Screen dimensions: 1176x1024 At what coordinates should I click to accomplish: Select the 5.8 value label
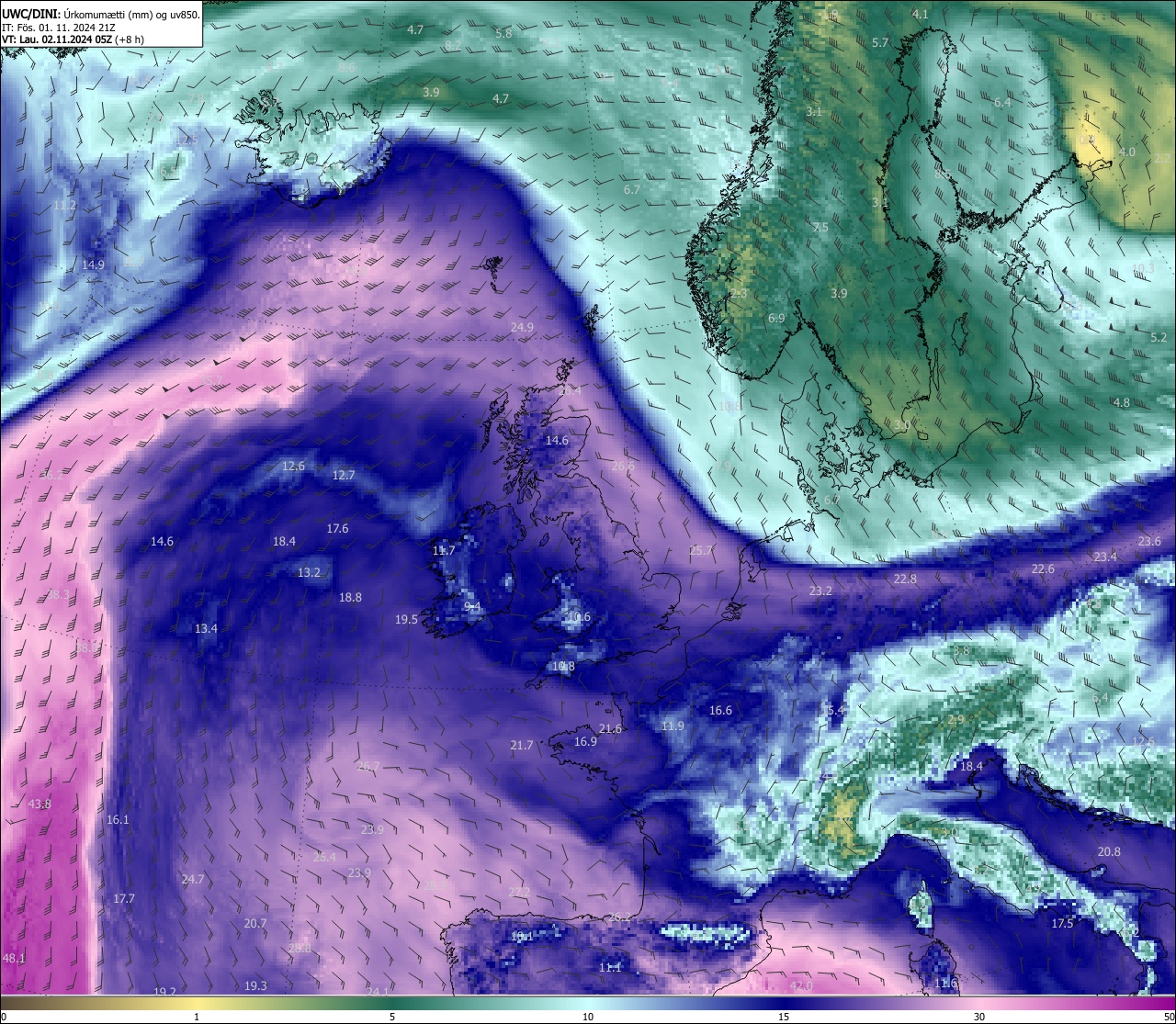pos(503,34)
